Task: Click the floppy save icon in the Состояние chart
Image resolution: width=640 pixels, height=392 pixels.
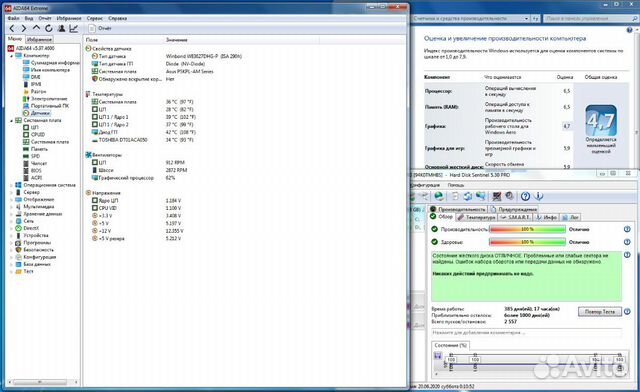Action: (x=438, y=356)
